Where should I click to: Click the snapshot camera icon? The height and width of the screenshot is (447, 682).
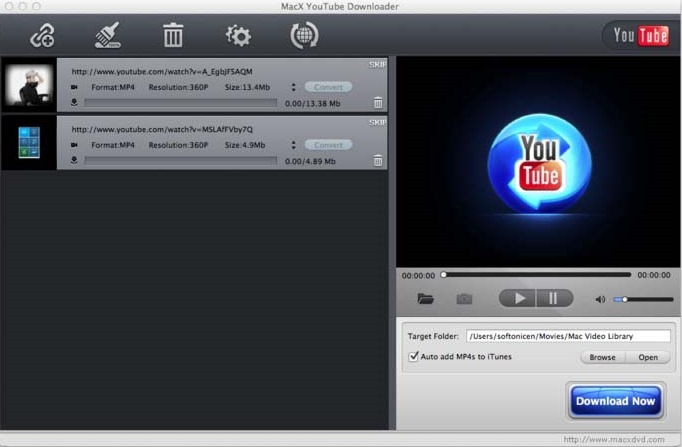click(x=464, y=299)
